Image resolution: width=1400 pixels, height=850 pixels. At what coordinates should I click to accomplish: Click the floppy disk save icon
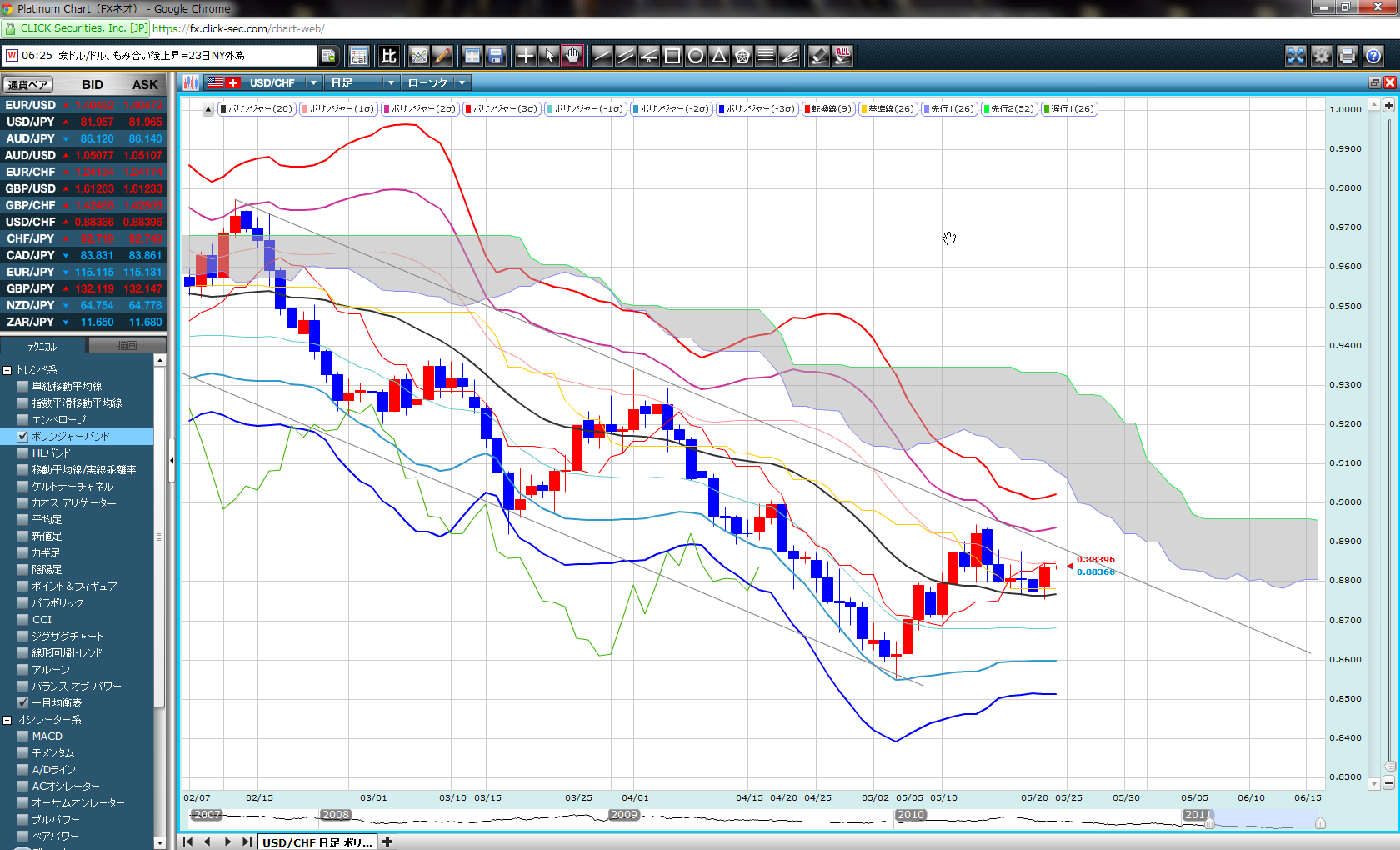click(496, 56)
